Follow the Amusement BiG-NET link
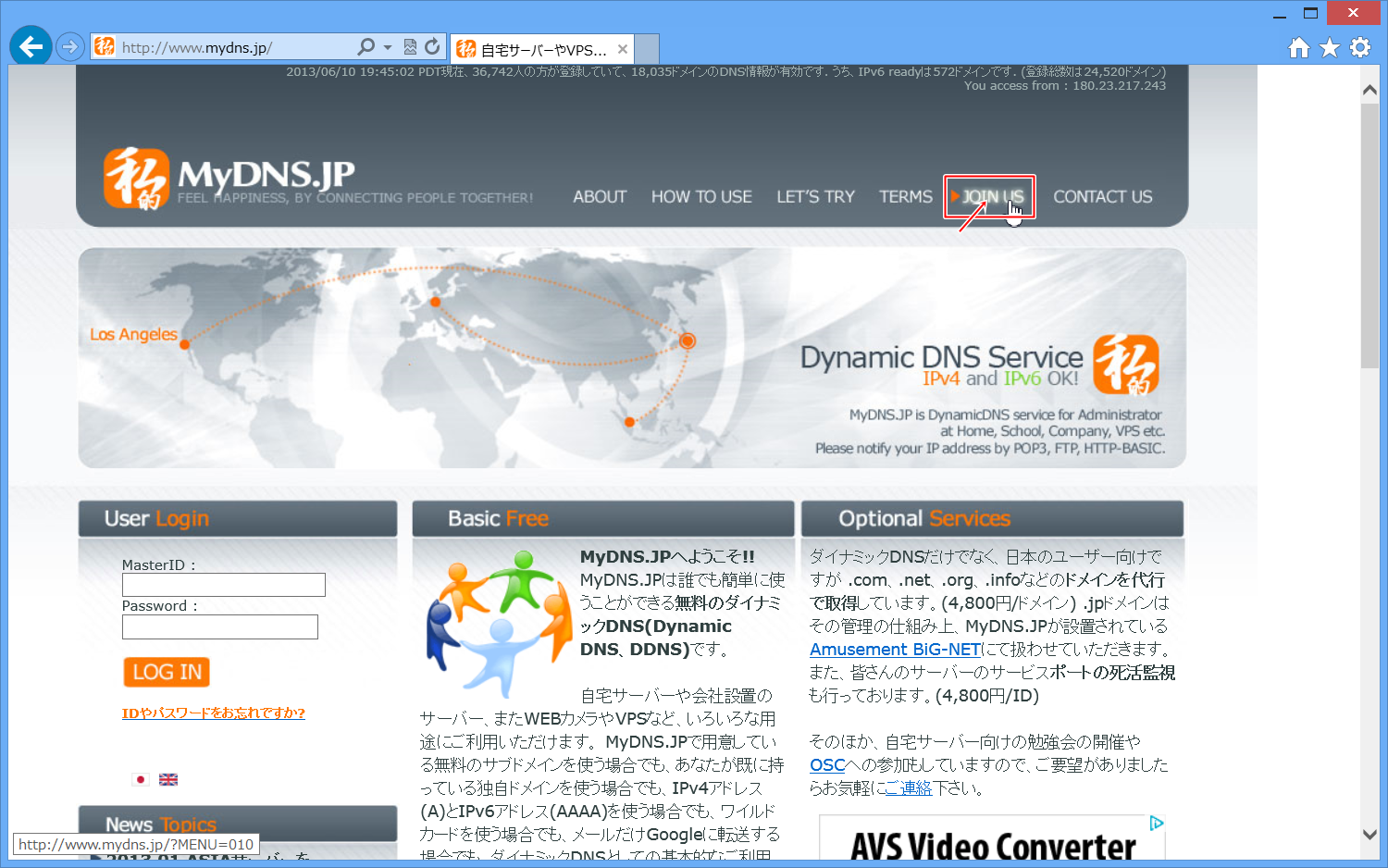The width and height of the screenshot is (1388, 868). pos(895,650)
